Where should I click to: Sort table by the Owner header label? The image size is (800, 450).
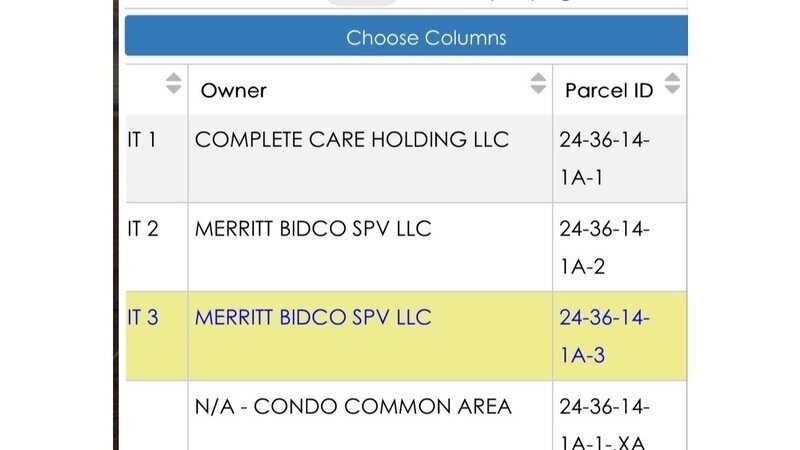click(x=234, y=90)
